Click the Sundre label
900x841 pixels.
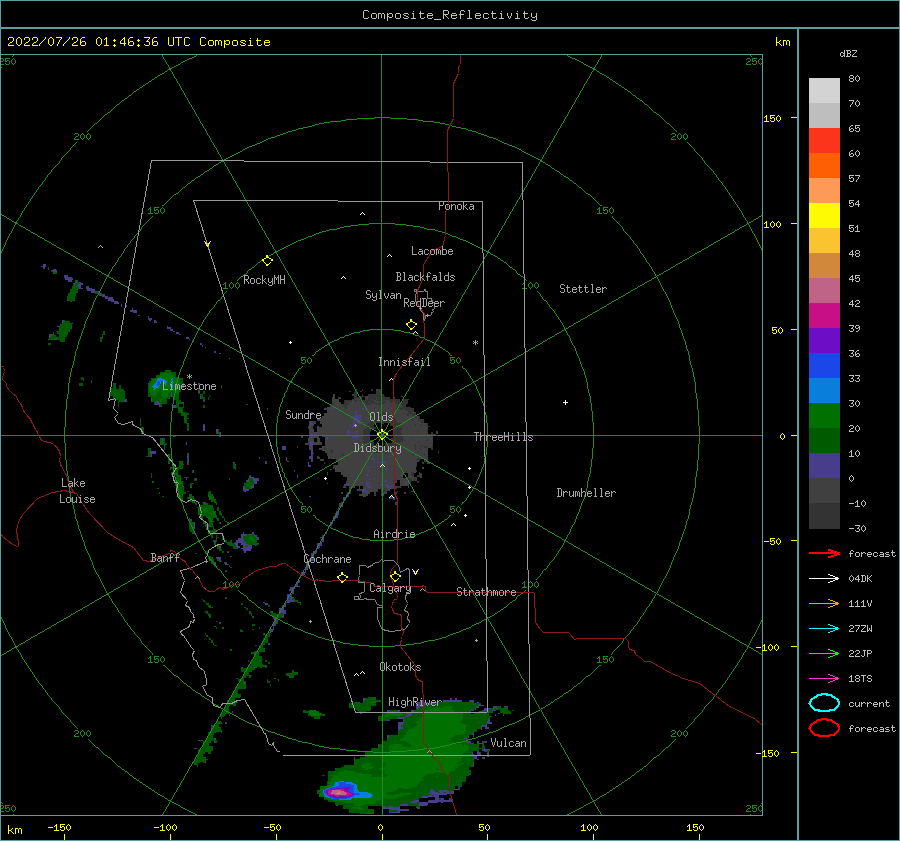[303, 414]
